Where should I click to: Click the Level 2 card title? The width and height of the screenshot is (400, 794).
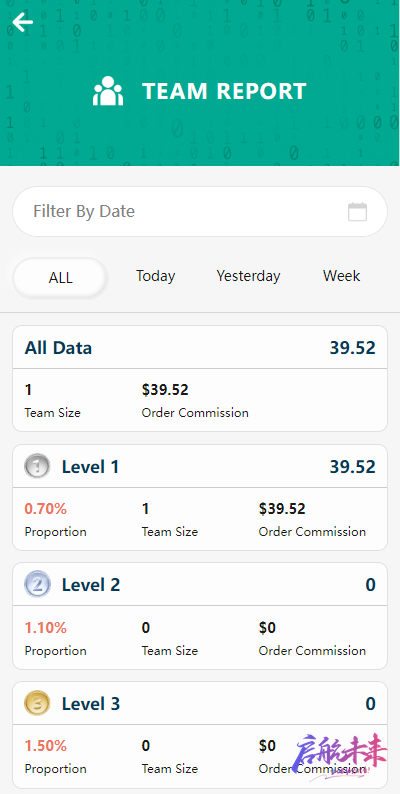point(91,585)
